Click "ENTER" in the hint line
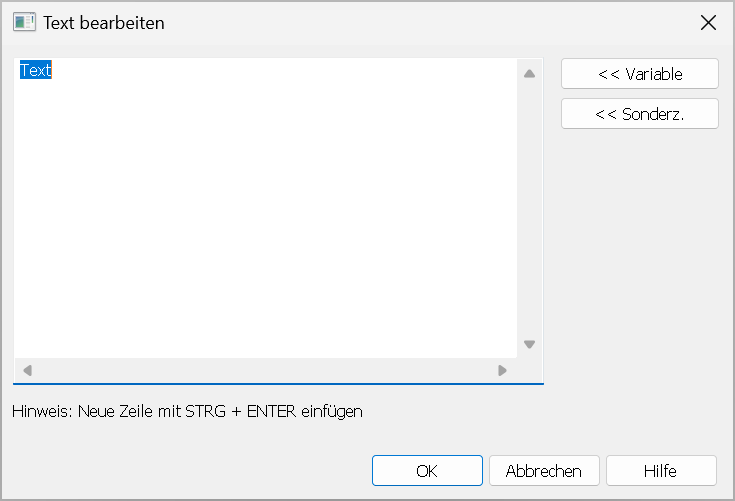Screen dimensions: 735x501 (x=274, y=410)
